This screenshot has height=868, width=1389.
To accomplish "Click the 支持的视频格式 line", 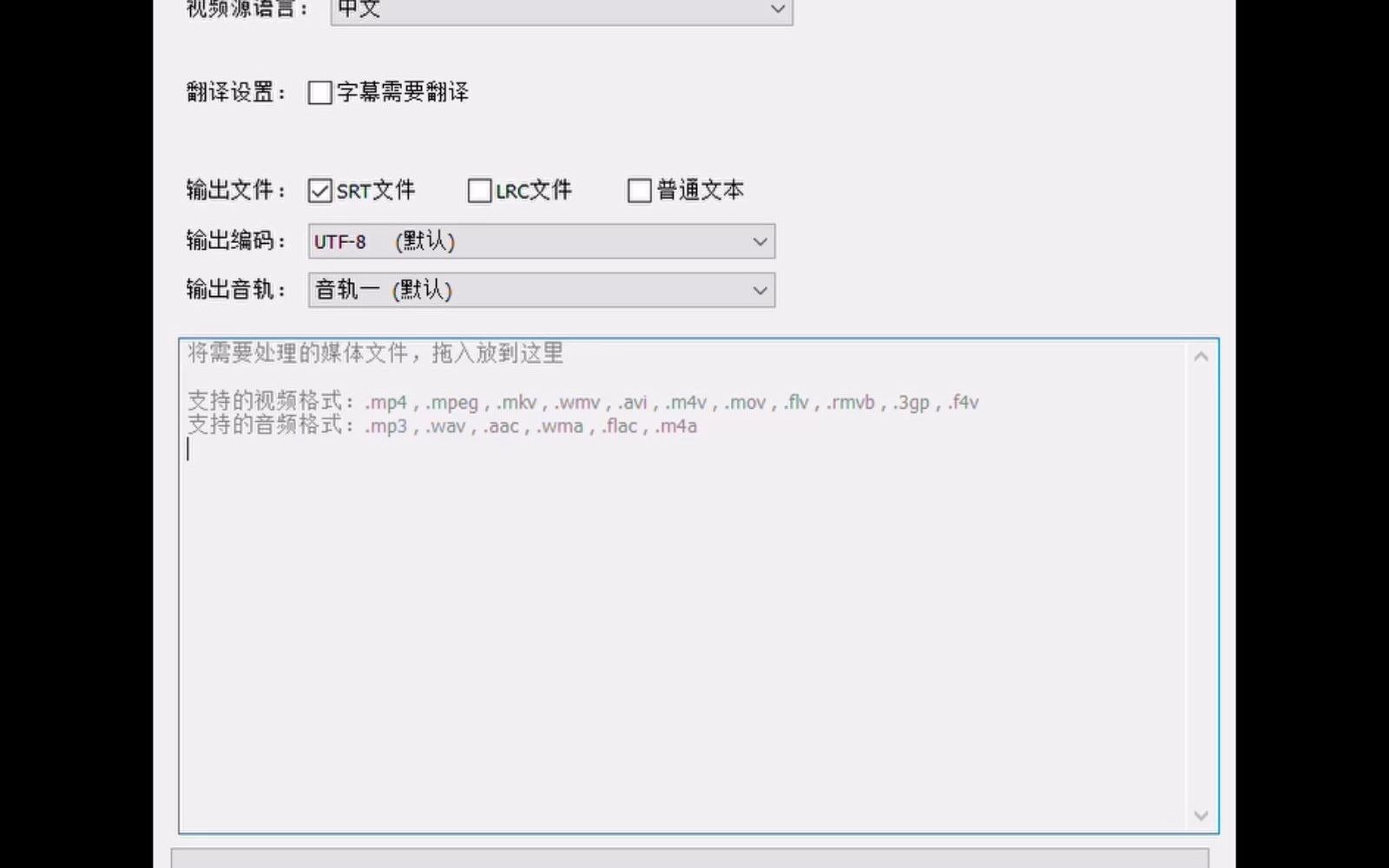I will click(x=583, y=402).
